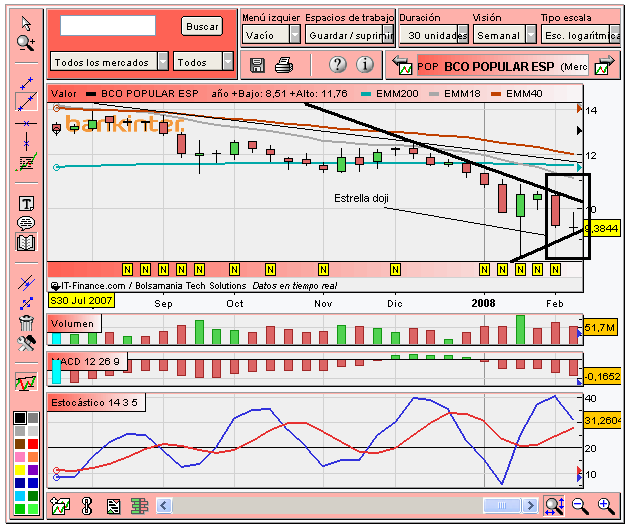Save chart with floppy disk icon
Image resolution: width=629 pixels, height=527 pixels.
point(257,65)
